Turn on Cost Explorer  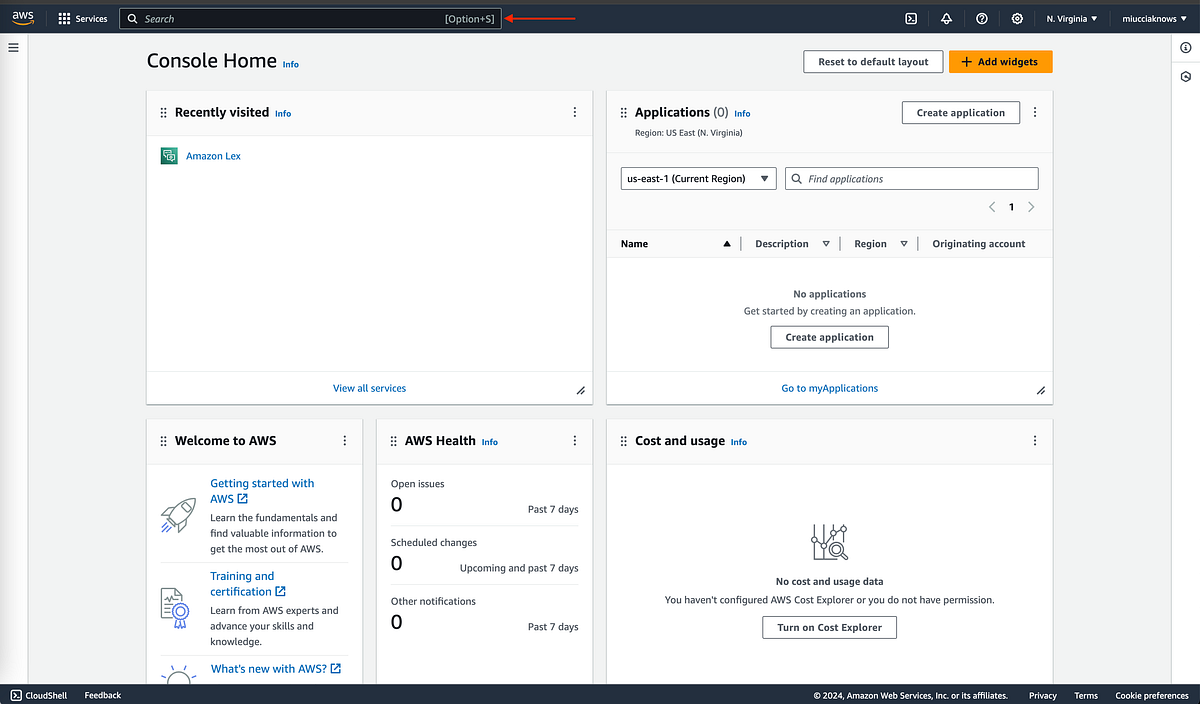pyautogui.click(x=829, y=627)
